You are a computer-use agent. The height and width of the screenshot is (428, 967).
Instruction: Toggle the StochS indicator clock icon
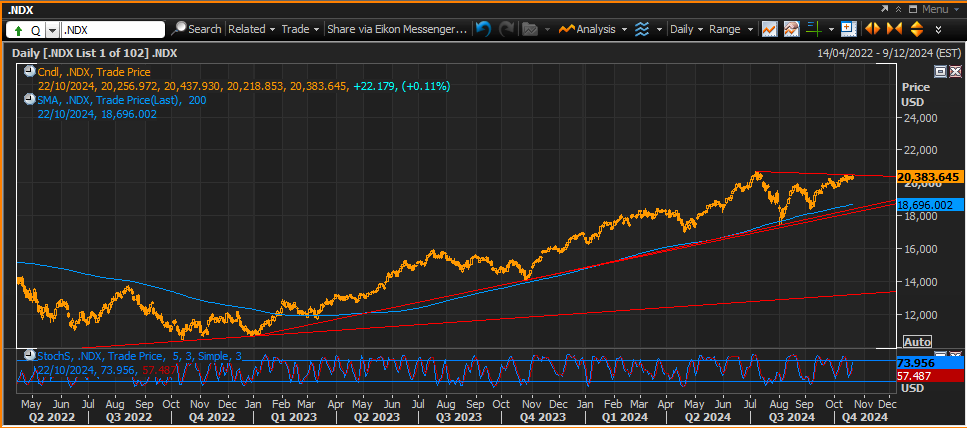[x=30, y=355]
